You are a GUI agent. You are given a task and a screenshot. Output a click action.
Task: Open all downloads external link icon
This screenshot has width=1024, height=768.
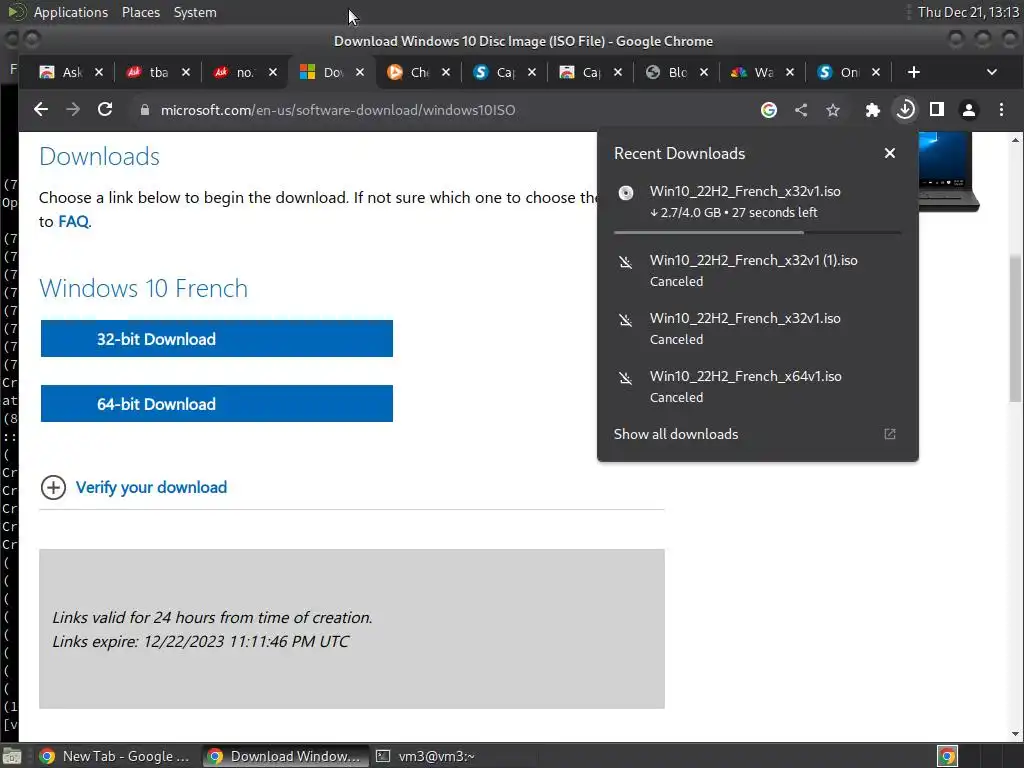click(x=889, y=434)
